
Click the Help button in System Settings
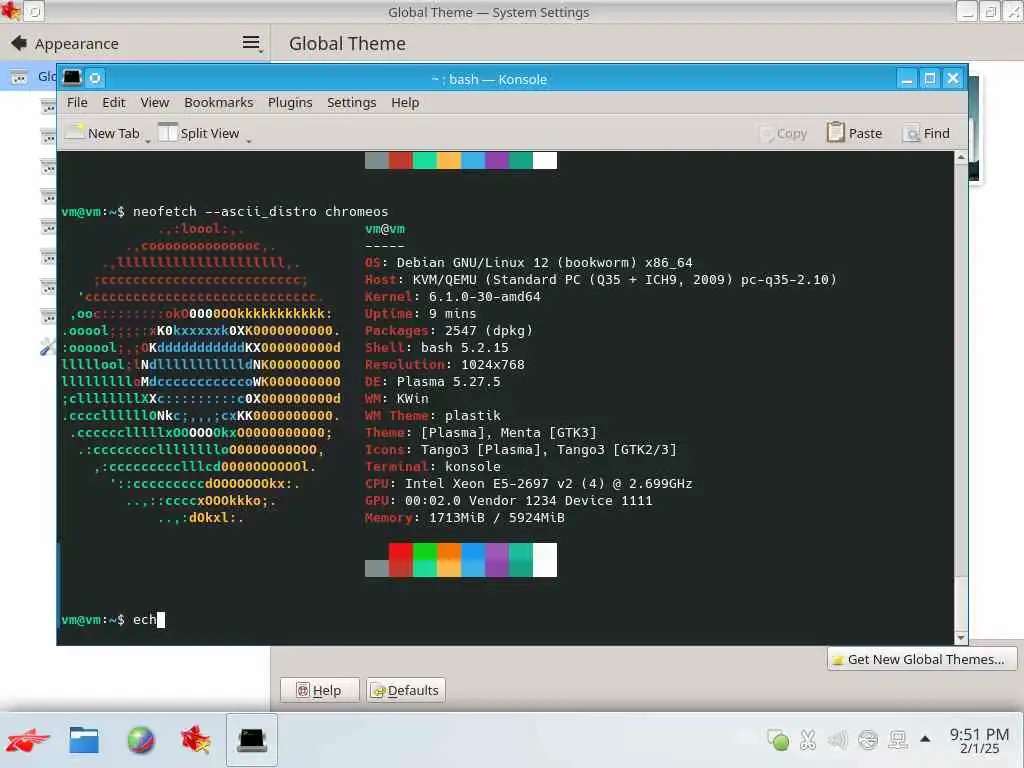coord(319,690)
